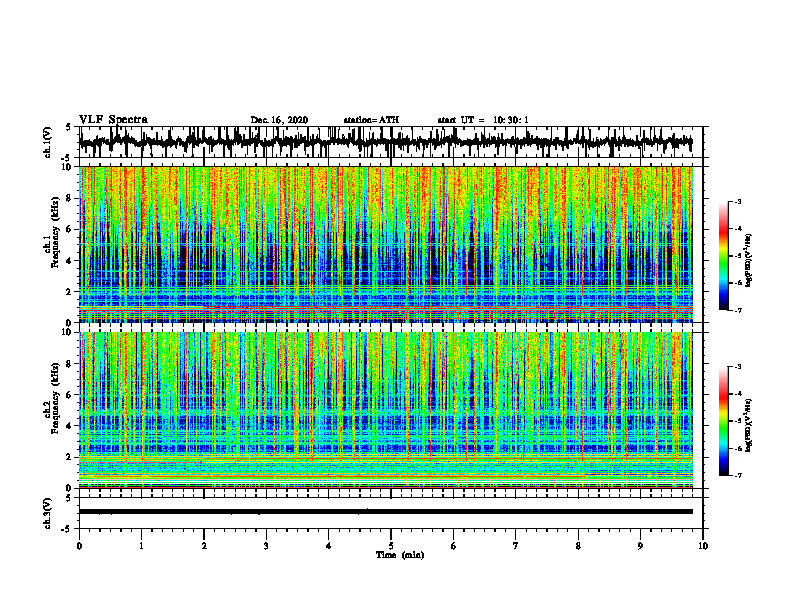Screen dimensions: 792x612
Task: Click the "6" tick on the time axis
Action: pyautogui.click(x=454, y=546)
